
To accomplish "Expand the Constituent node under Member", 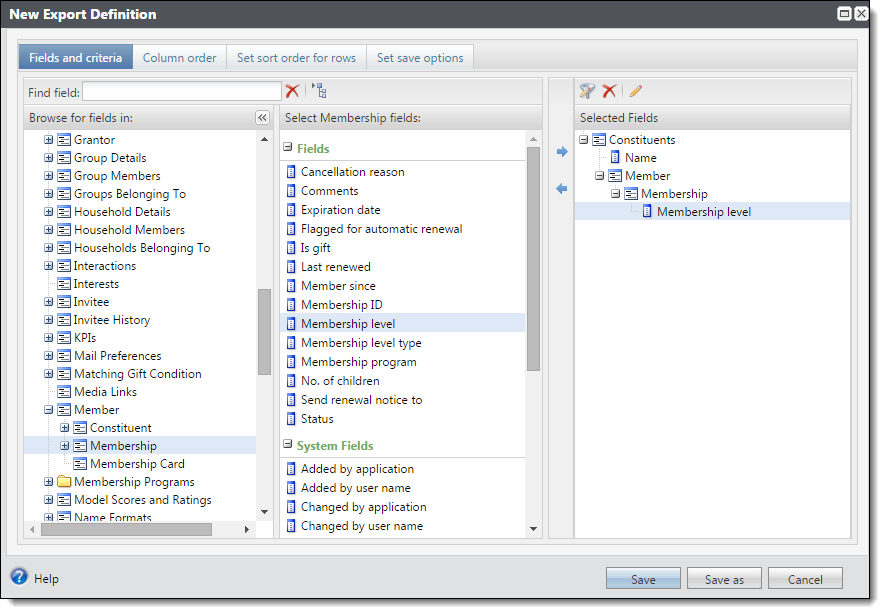I will point(64,428).
